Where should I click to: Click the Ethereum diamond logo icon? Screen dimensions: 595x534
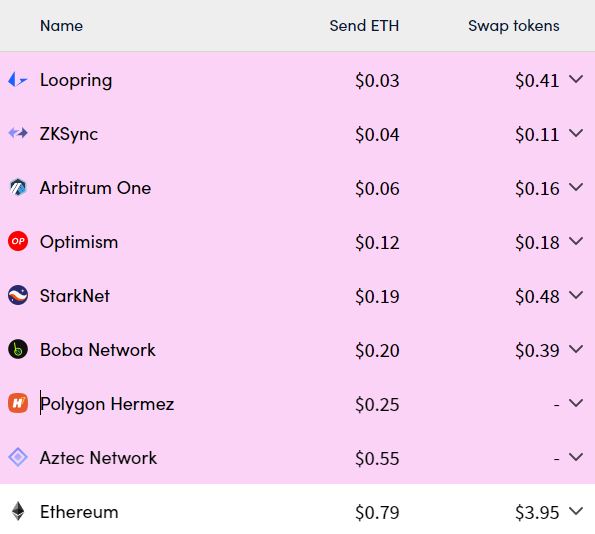click(18, 511)
